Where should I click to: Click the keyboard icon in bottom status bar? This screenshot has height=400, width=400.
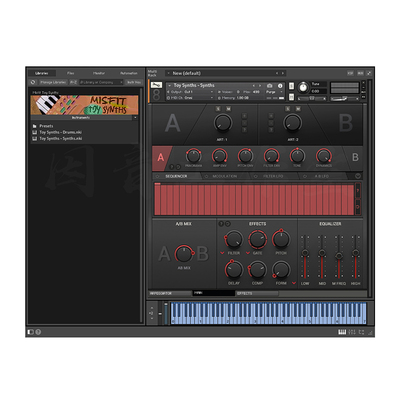click(342, 332)
